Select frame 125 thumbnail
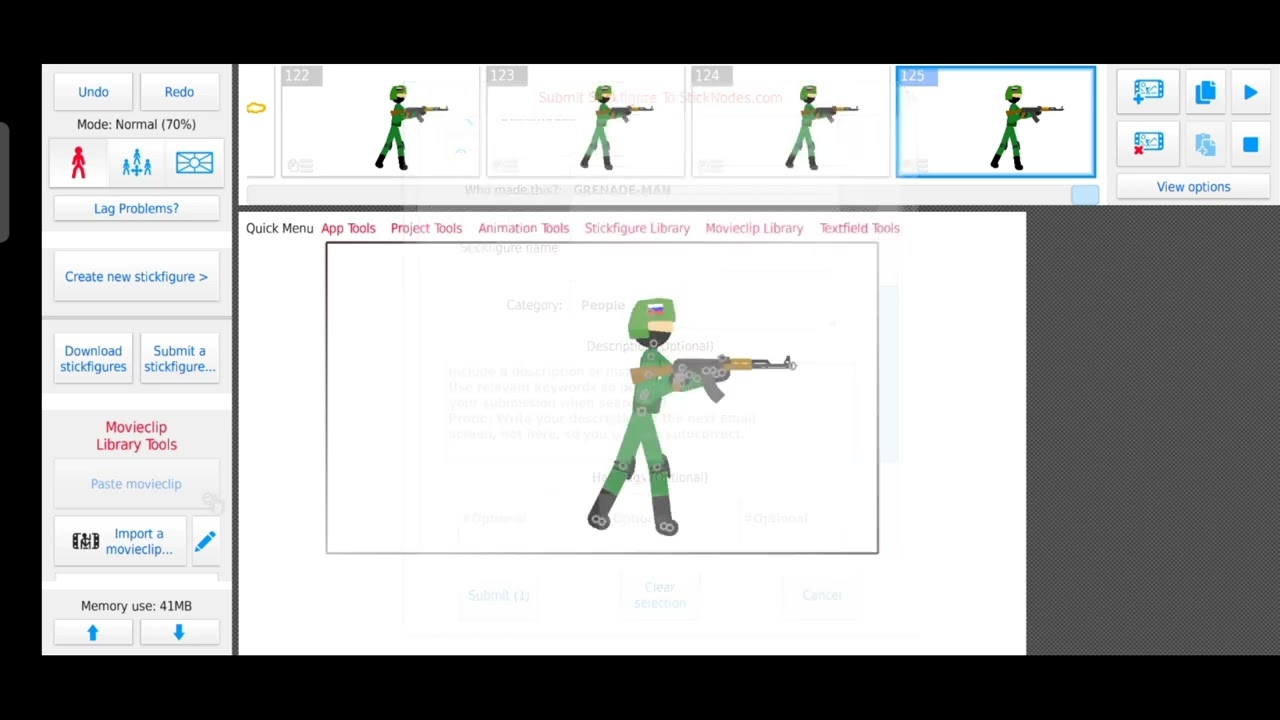1280x720 pixels. [996, 122]
